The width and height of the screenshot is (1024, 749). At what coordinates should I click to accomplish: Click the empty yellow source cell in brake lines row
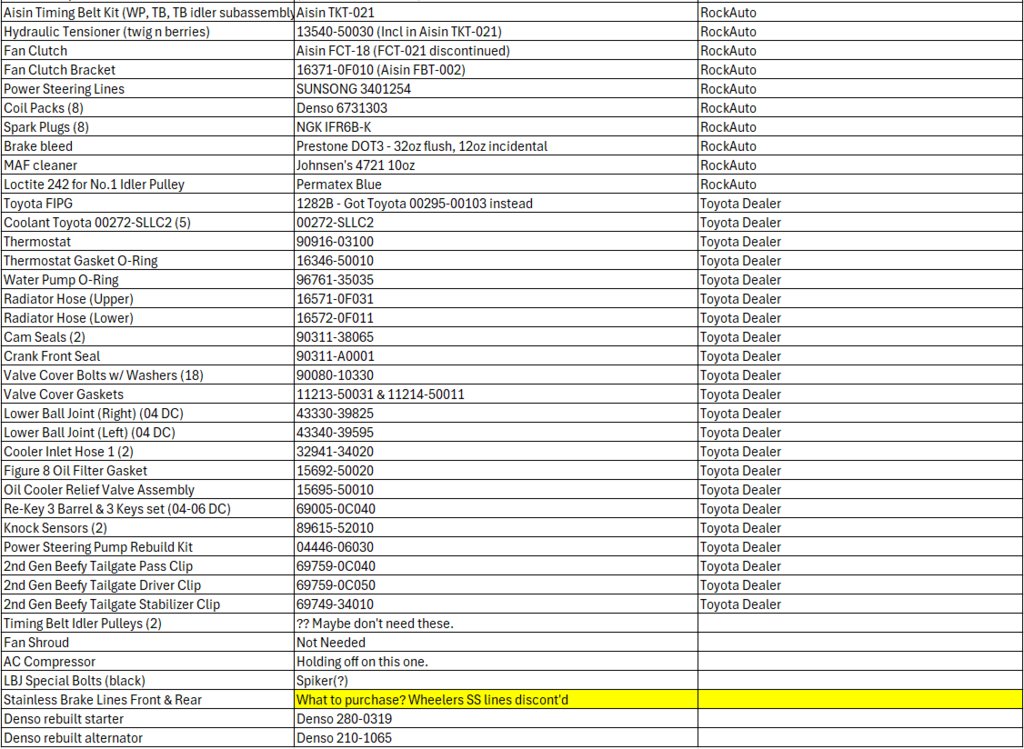(x=860, y=699)
